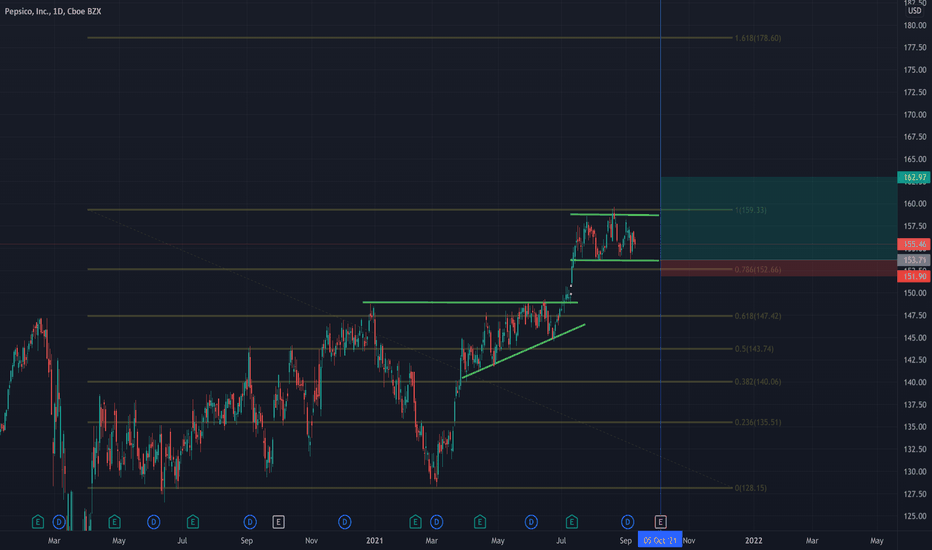Image resolution: width=932 pixels, height=550 pixels.
Task: Click the 0(128.15) Fibonacci level label
Action: click(751, 488)
